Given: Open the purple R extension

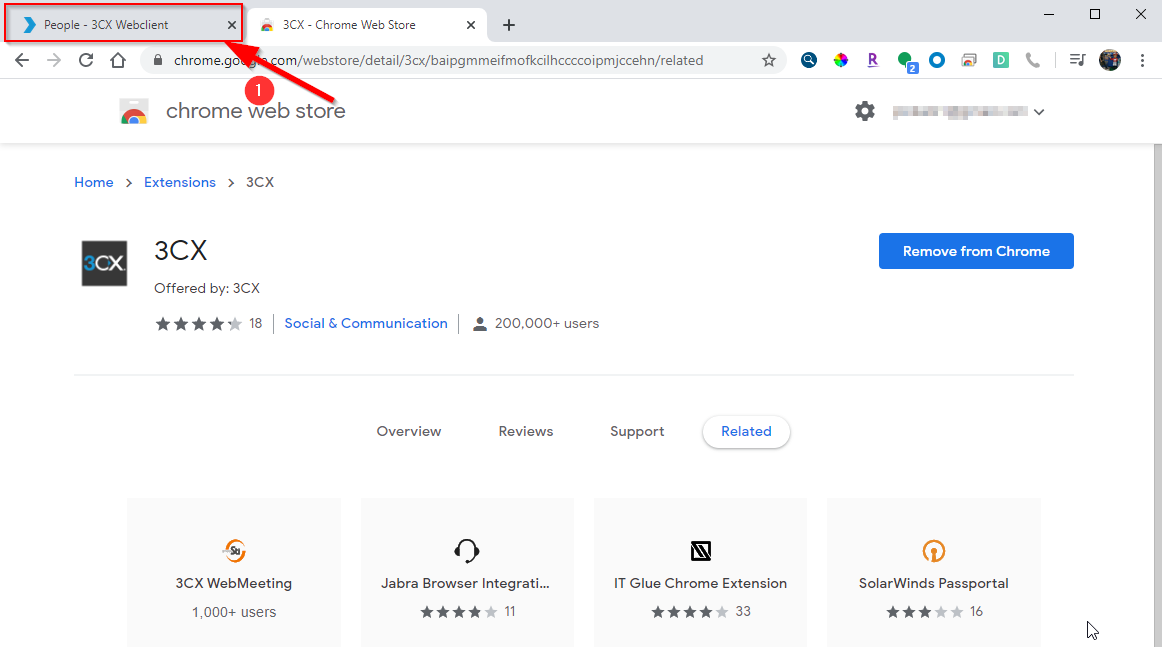Looking at the screenshot, I should coord(873,60).
